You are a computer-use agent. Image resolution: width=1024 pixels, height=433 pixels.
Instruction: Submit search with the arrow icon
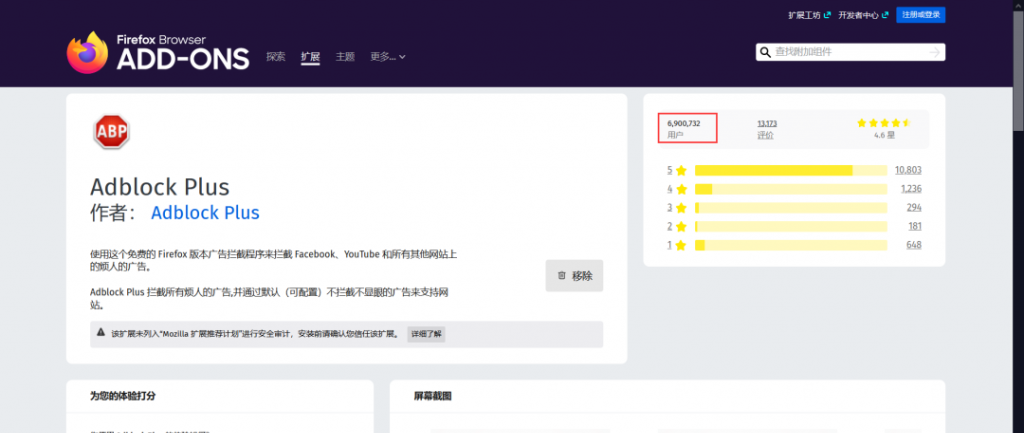pos(936,52)
